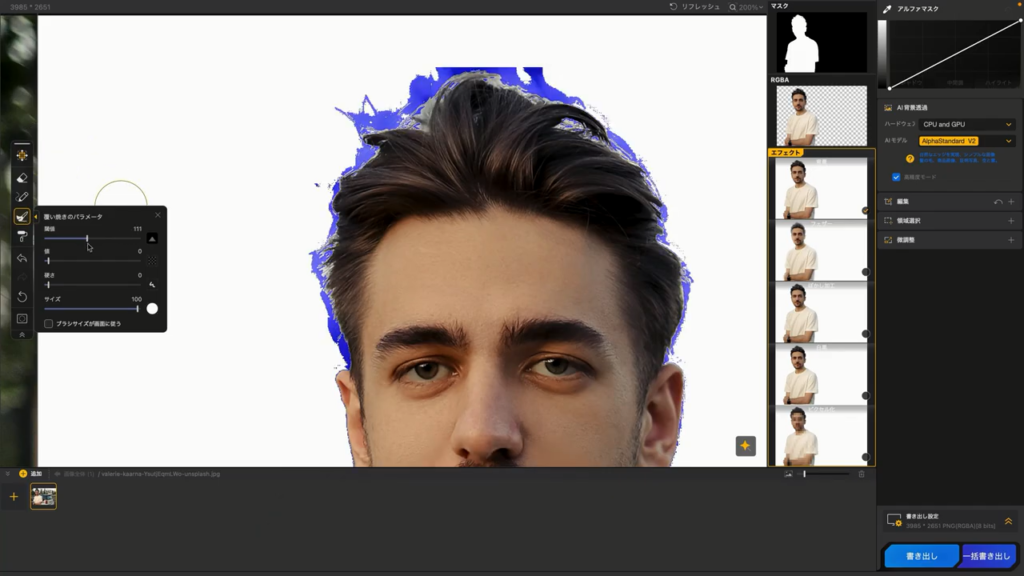Screen dimensions: 1024x576
Task: Open the ハードウェア CPU and GPU dropdown
Action: (x=966, y=124)
